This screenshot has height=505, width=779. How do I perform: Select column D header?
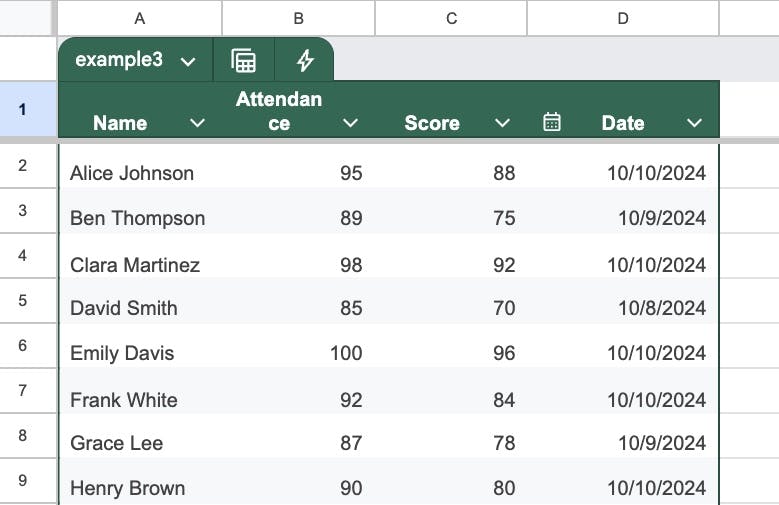tap(622, 18)
